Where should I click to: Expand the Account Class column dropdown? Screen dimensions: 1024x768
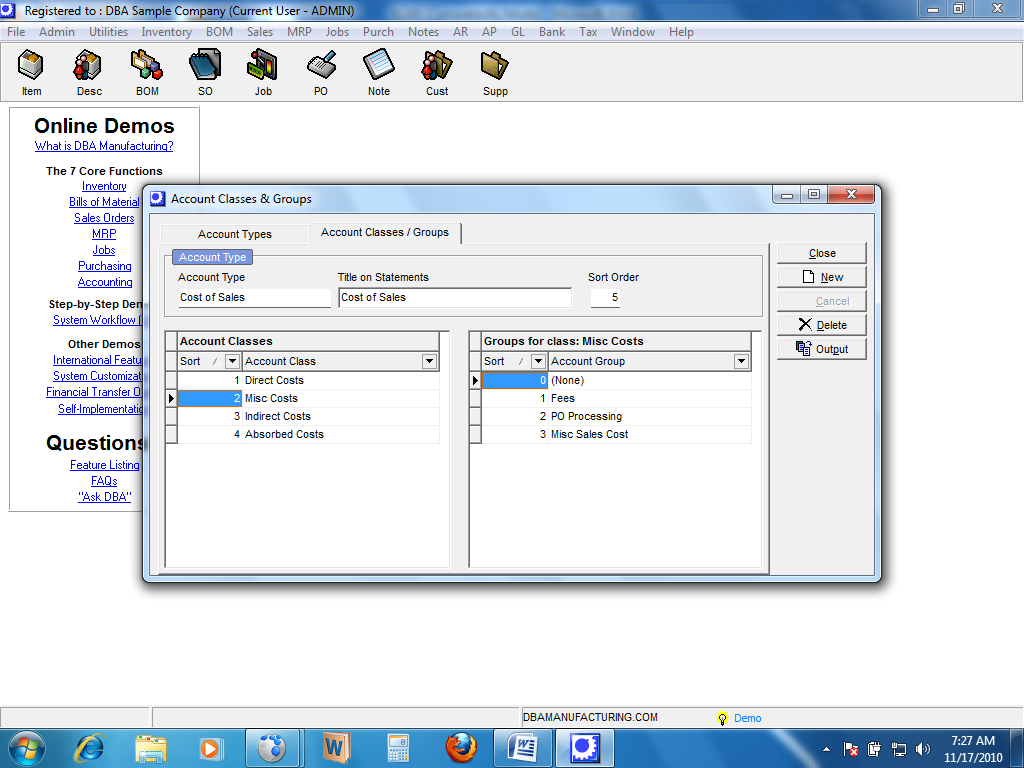tap(429, 361)
